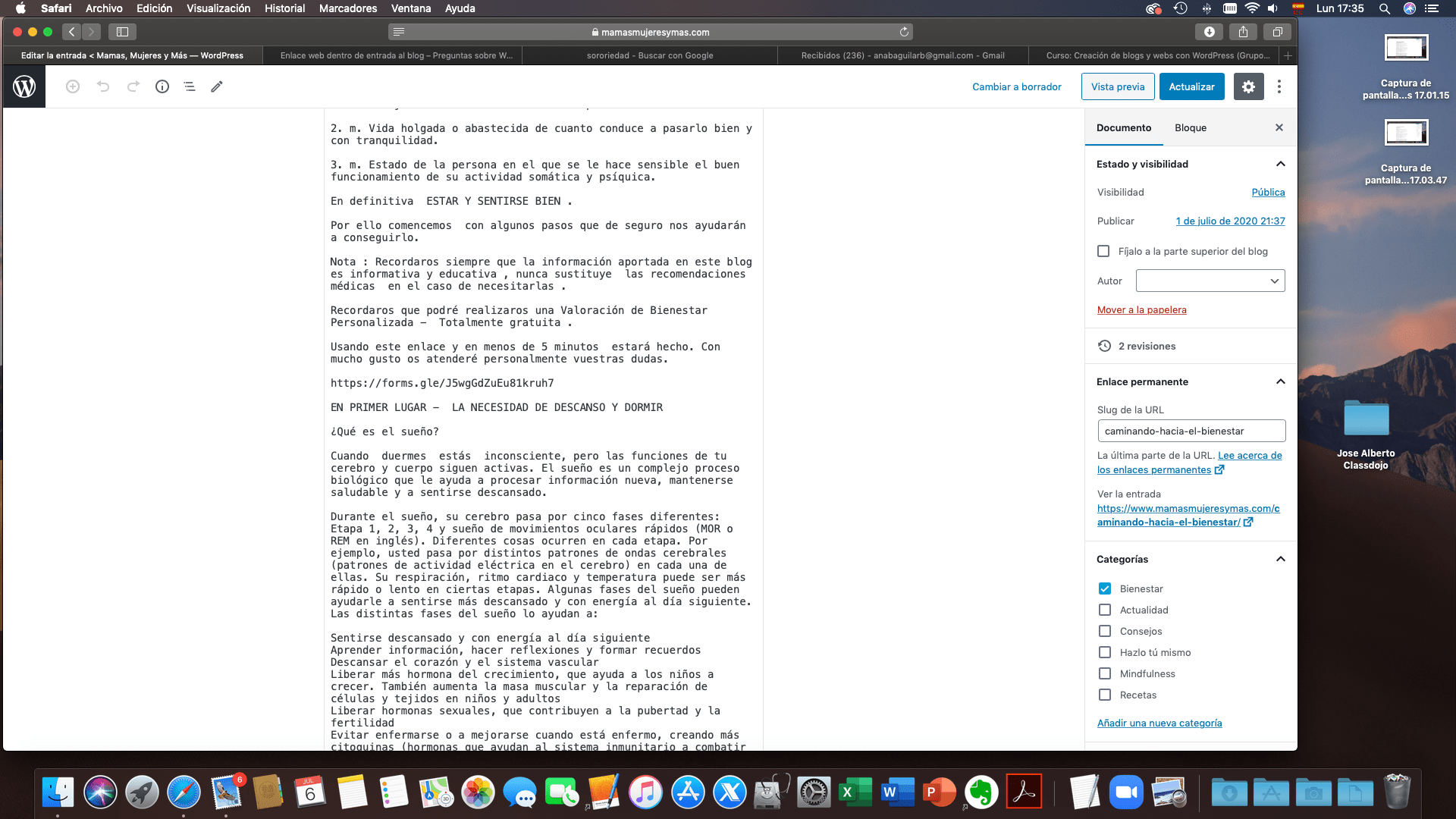Show the Safari sidebar
The image size is (1456, 819).
click(122, 32)
